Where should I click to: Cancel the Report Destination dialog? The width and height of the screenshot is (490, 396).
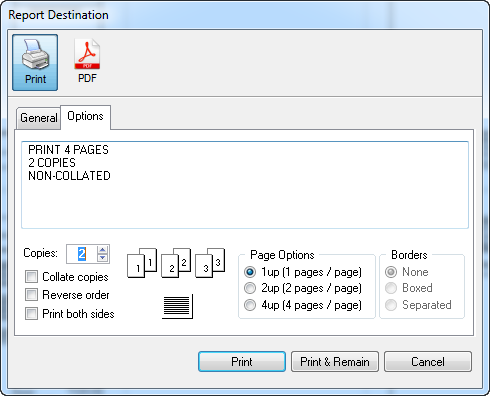(428, 361)
